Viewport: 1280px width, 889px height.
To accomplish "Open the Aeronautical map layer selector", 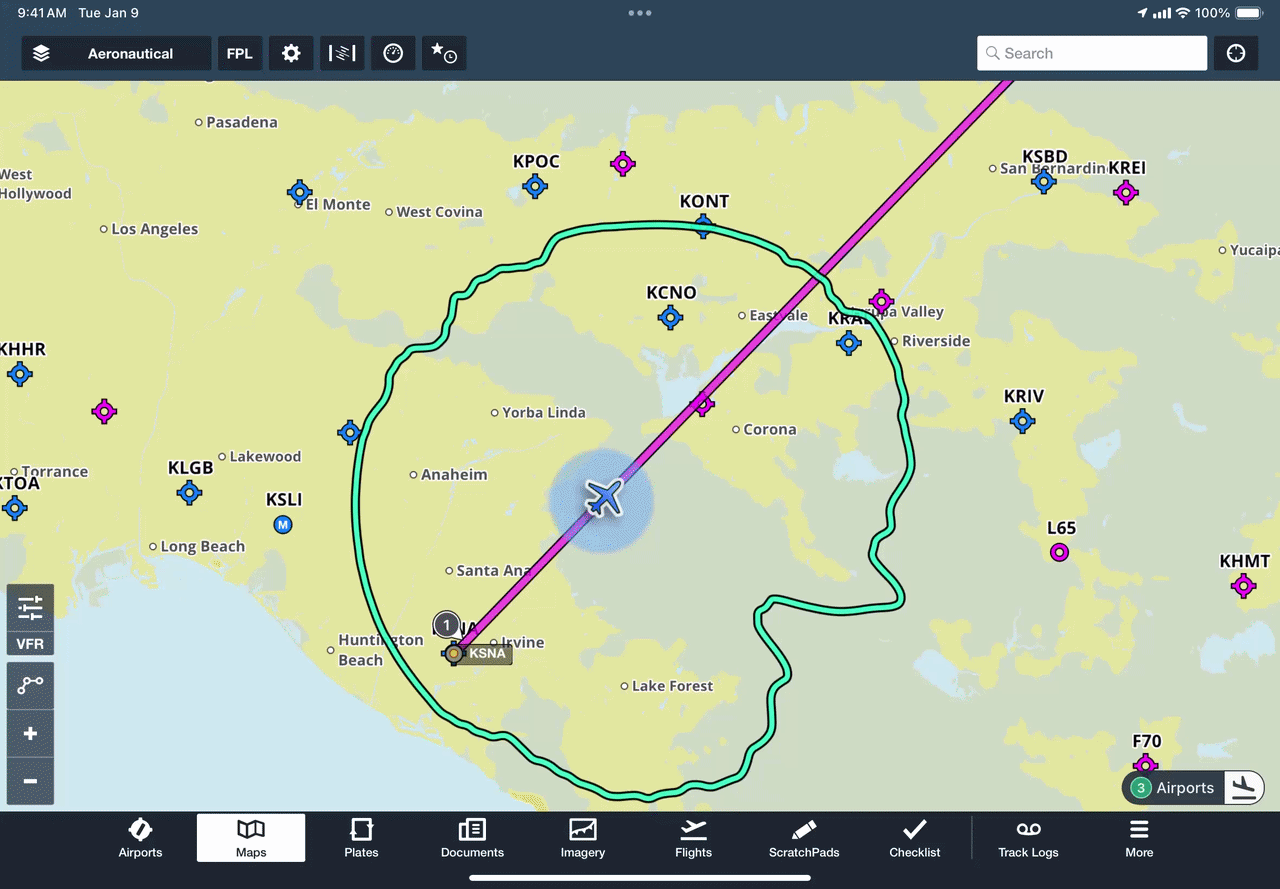I will (x=116, y=54).
